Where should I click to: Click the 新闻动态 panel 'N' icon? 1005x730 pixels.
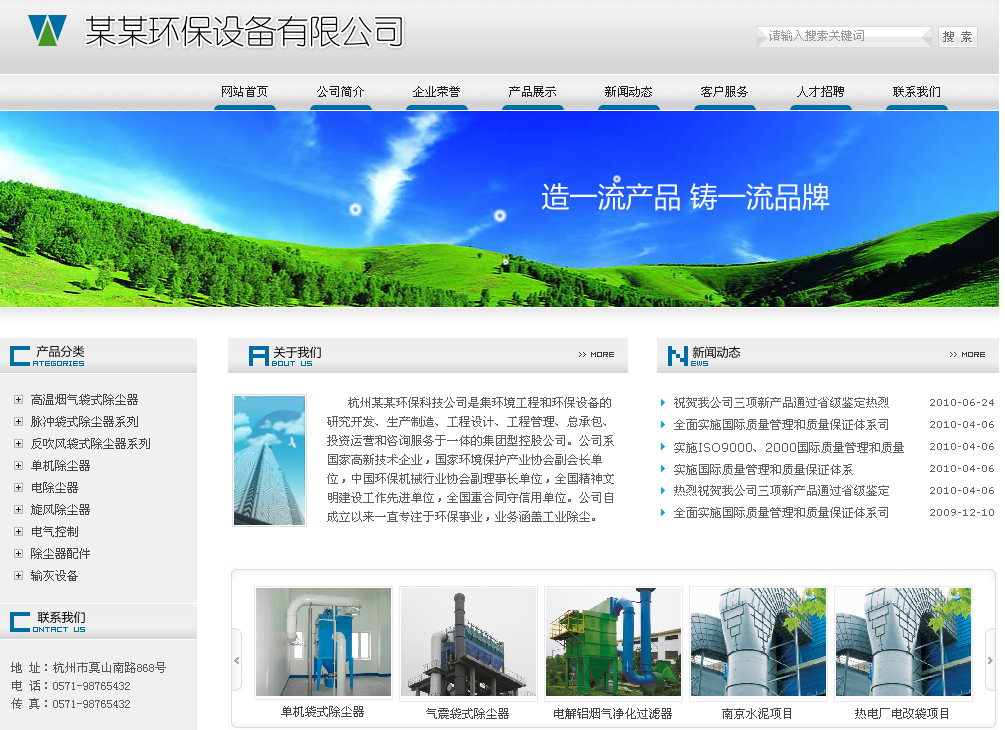[675, 353]
